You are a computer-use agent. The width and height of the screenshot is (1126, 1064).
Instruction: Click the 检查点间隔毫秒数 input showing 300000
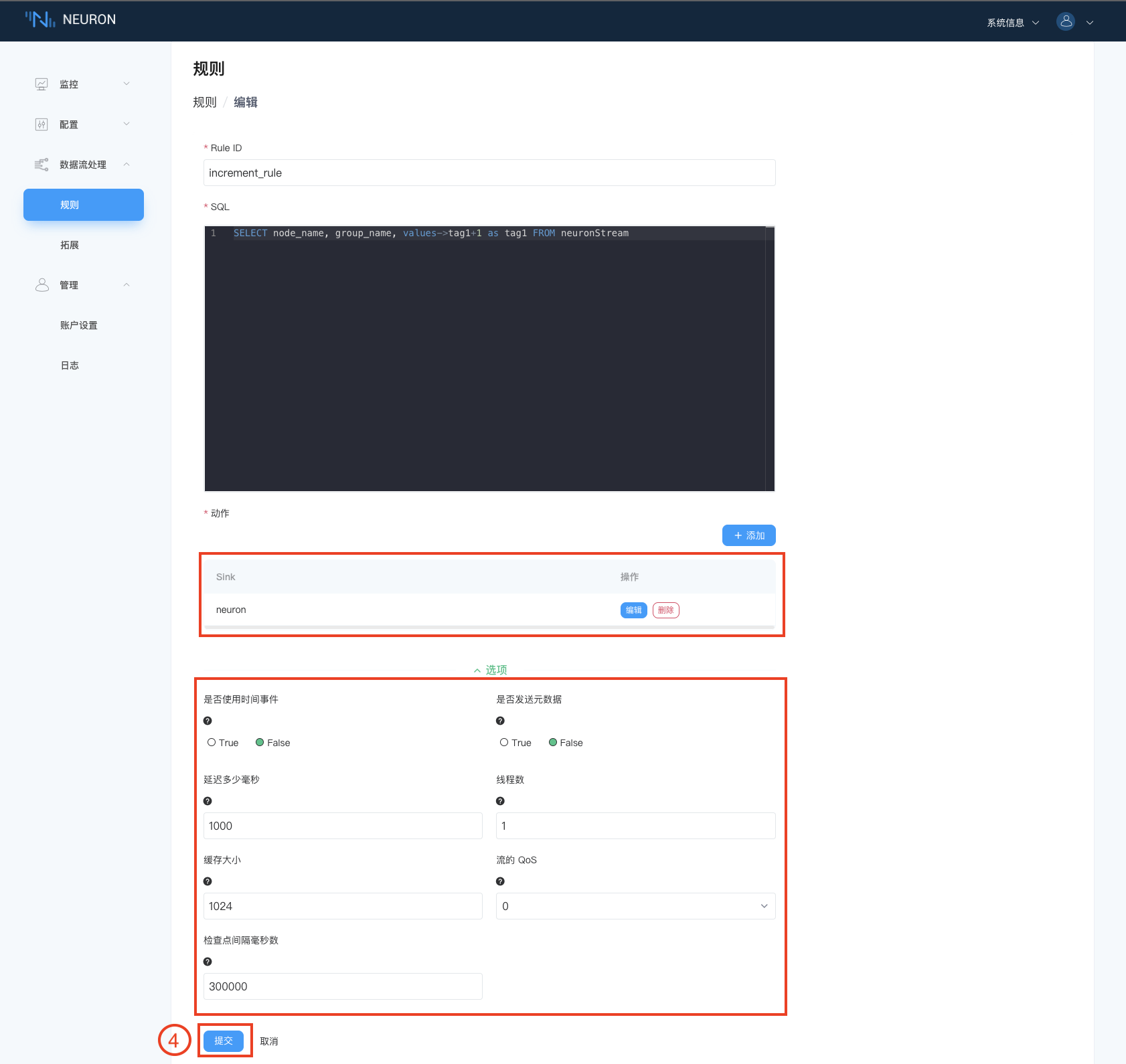[343, 986]
